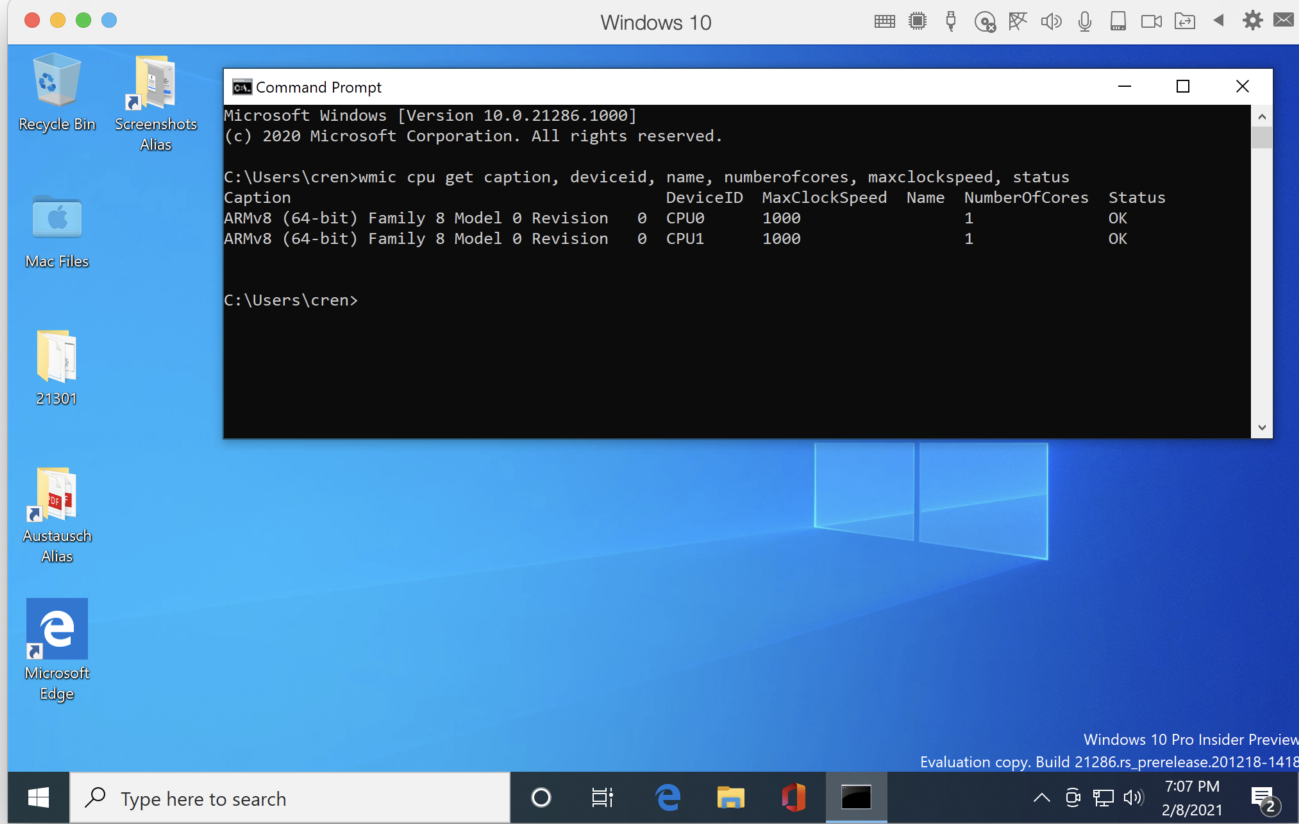Click the CD/DVD disc icon in the VM toolbar
Screen dimensions: 1299x824
(x=985, y=20)
